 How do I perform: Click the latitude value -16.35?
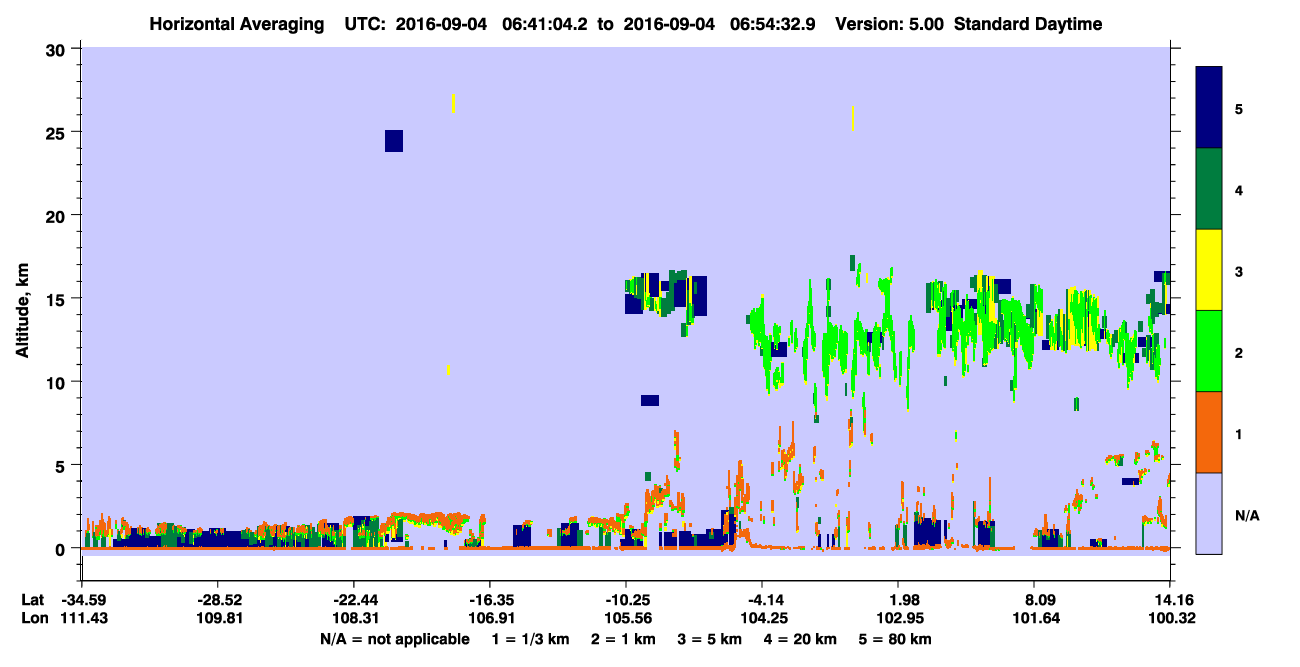point(489,600)
